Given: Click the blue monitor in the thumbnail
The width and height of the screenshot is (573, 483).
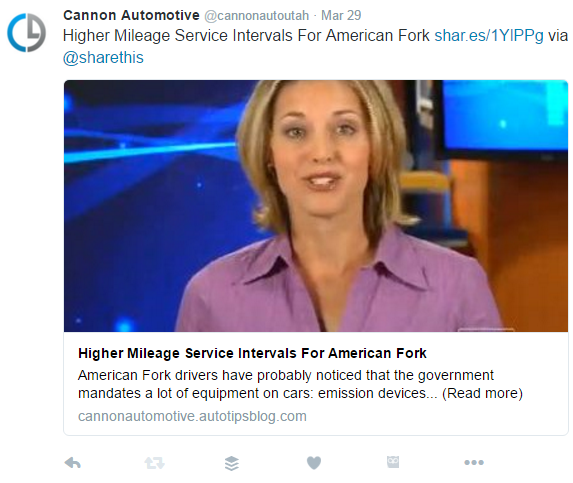Looking at the screenshot, I should (x=505, y=115).
